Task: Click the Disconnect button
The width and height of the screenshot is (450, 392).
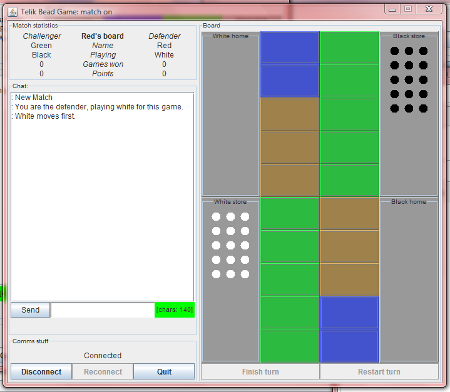Action: click(41, 372)
